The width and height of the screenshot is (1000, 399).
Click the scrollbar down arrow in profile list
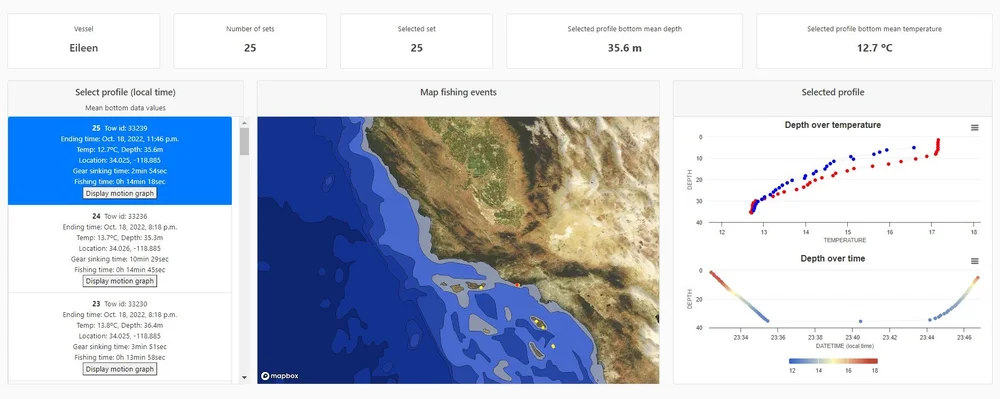coord(244,377)
